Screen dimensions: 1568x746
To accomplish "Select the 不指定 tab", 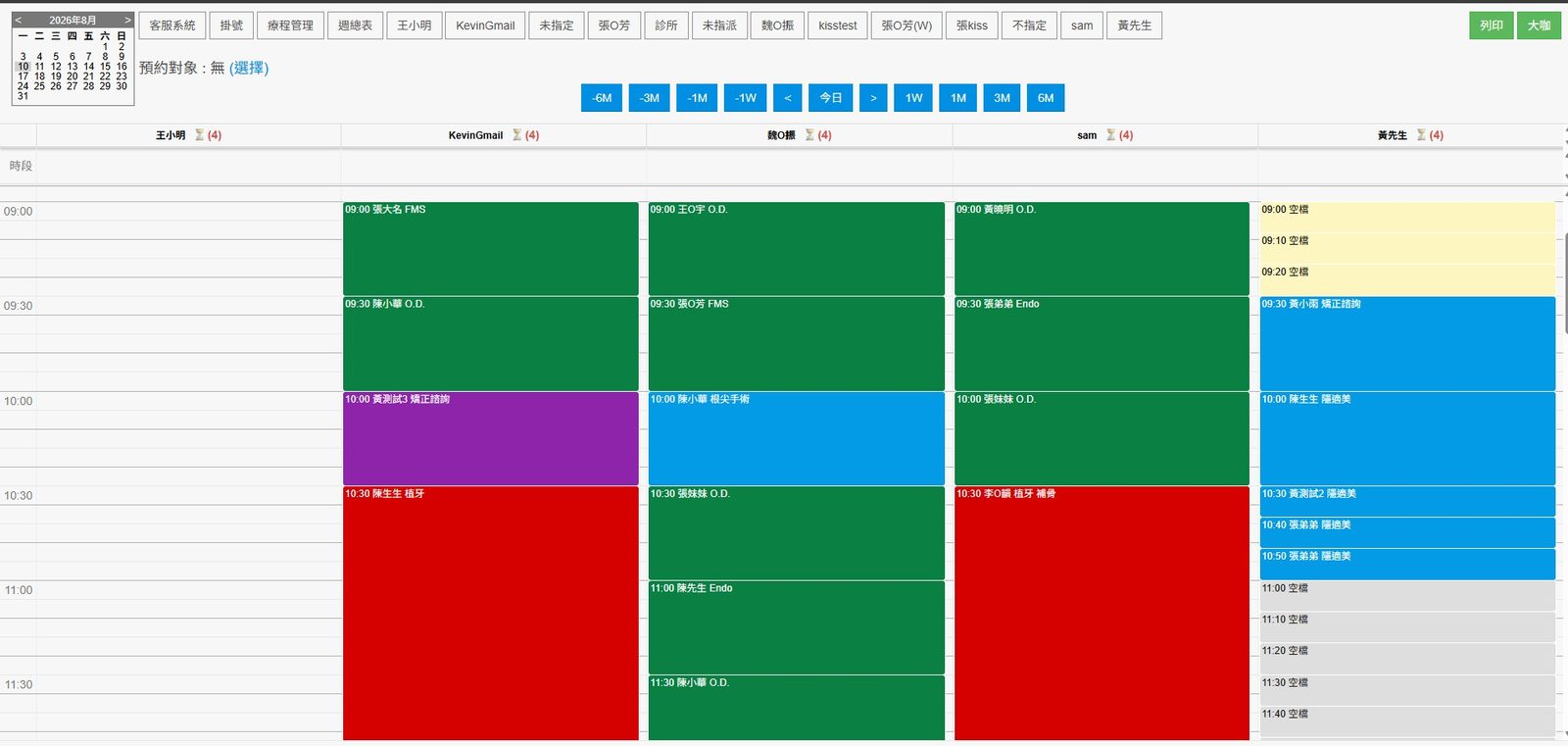I will pyautogui.click(x=1029, y=25).
